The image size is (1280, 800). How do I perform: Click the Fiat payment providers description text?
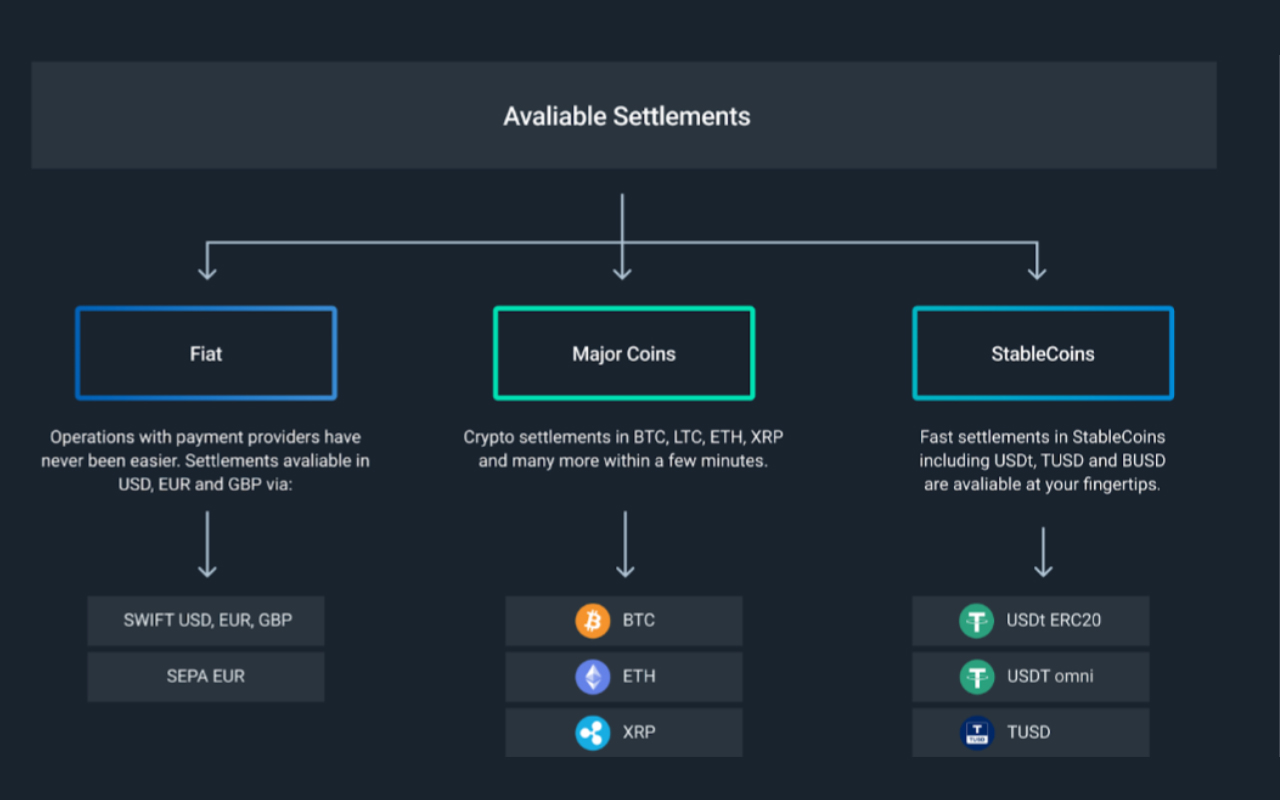click(x=206, y=461)
